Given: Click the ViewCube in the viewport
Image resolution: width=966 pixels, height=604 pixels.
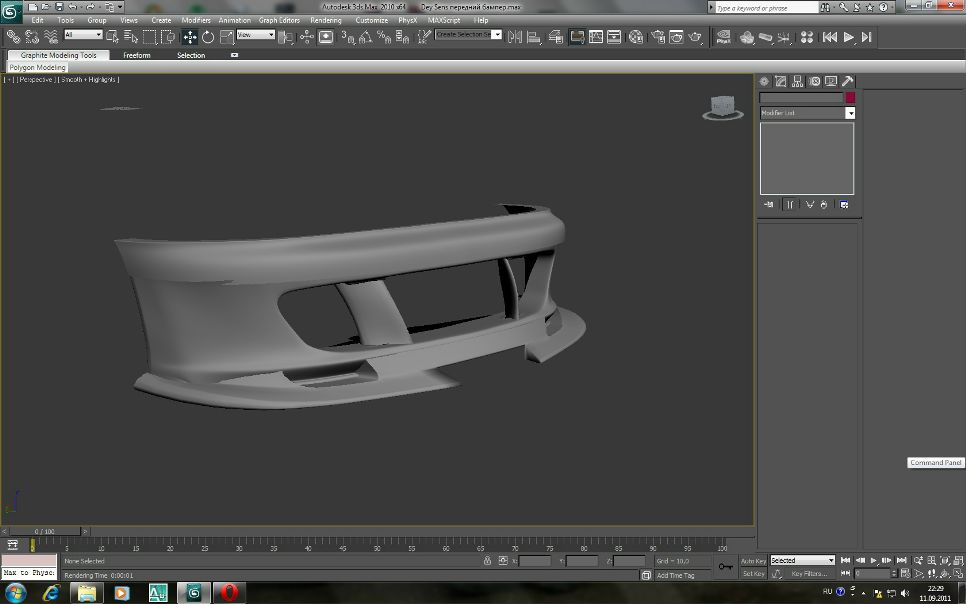Looking at the screenshot, I should (x=722, y=107).
